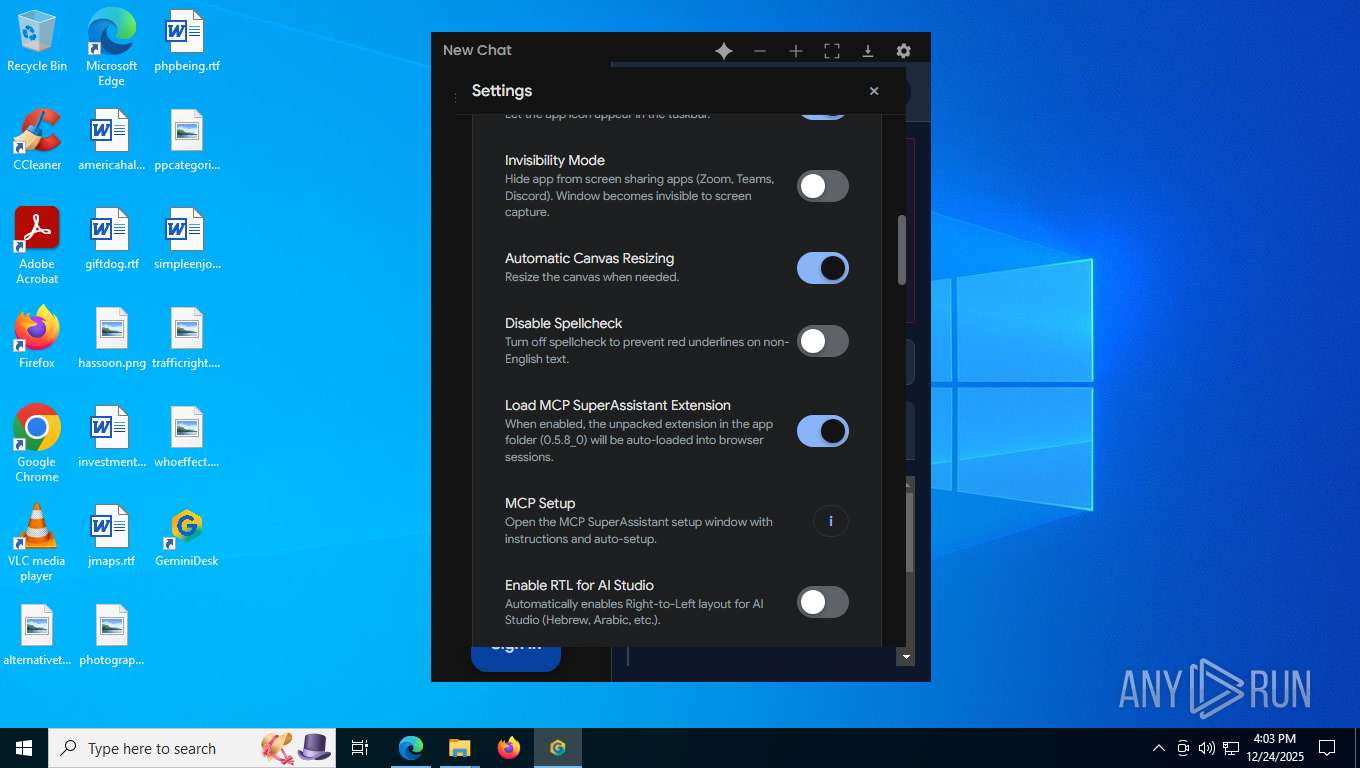
Task: Open the notification center icon
Action: (x=1327, y=748)
